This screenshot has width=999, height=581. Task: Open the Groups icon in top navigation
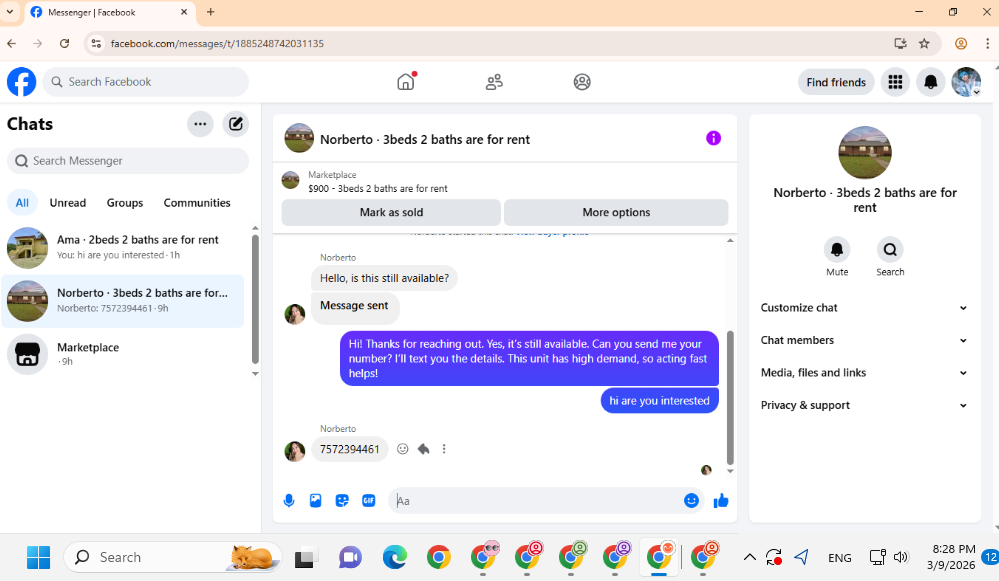pos(582,82)
